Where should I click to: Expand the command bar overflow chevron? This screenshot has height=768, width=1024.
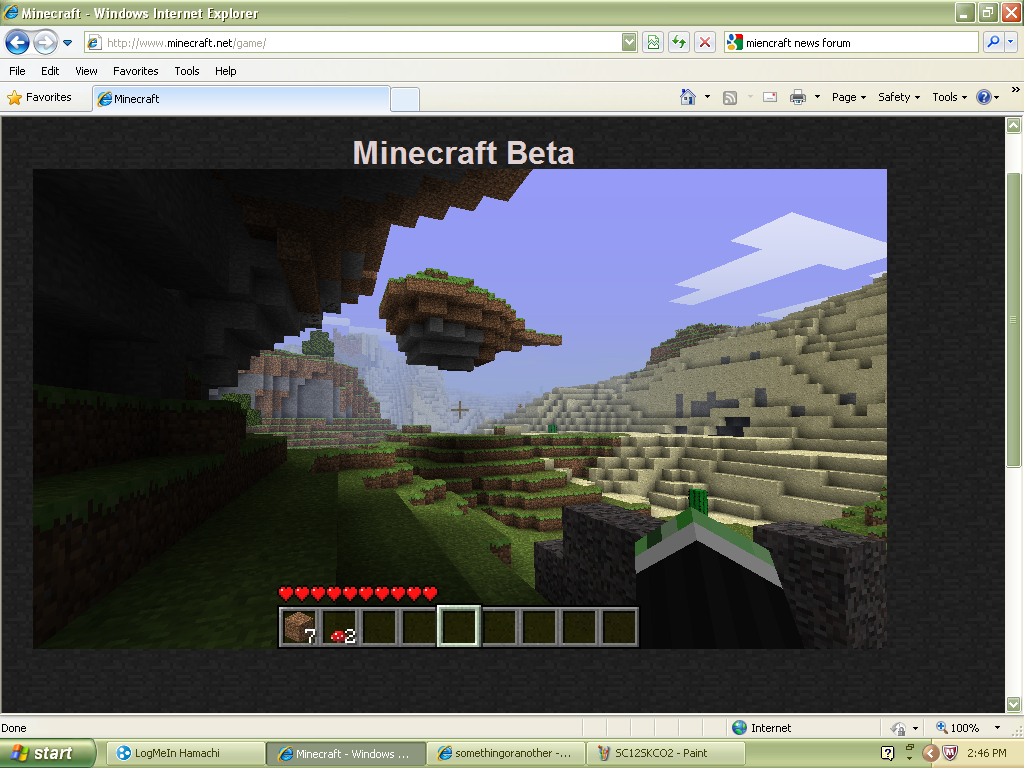(x=1016, y=89)
